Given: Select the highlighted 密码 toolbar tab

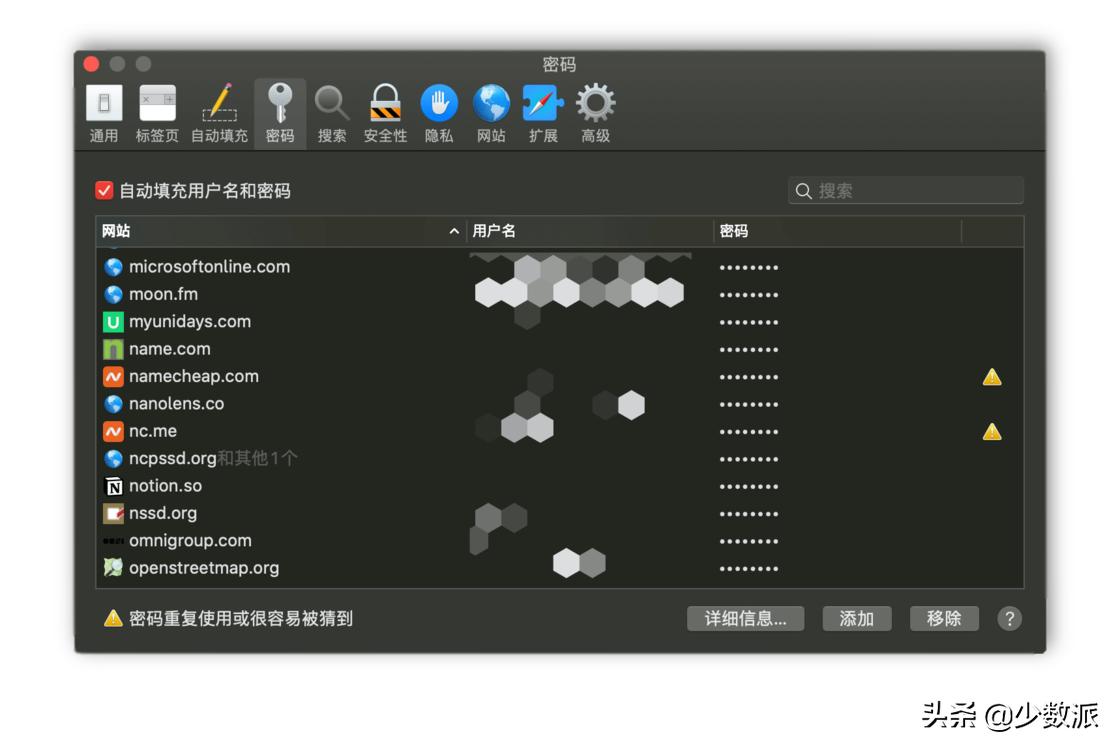Looking at the screenshot, I should [279, 110].
